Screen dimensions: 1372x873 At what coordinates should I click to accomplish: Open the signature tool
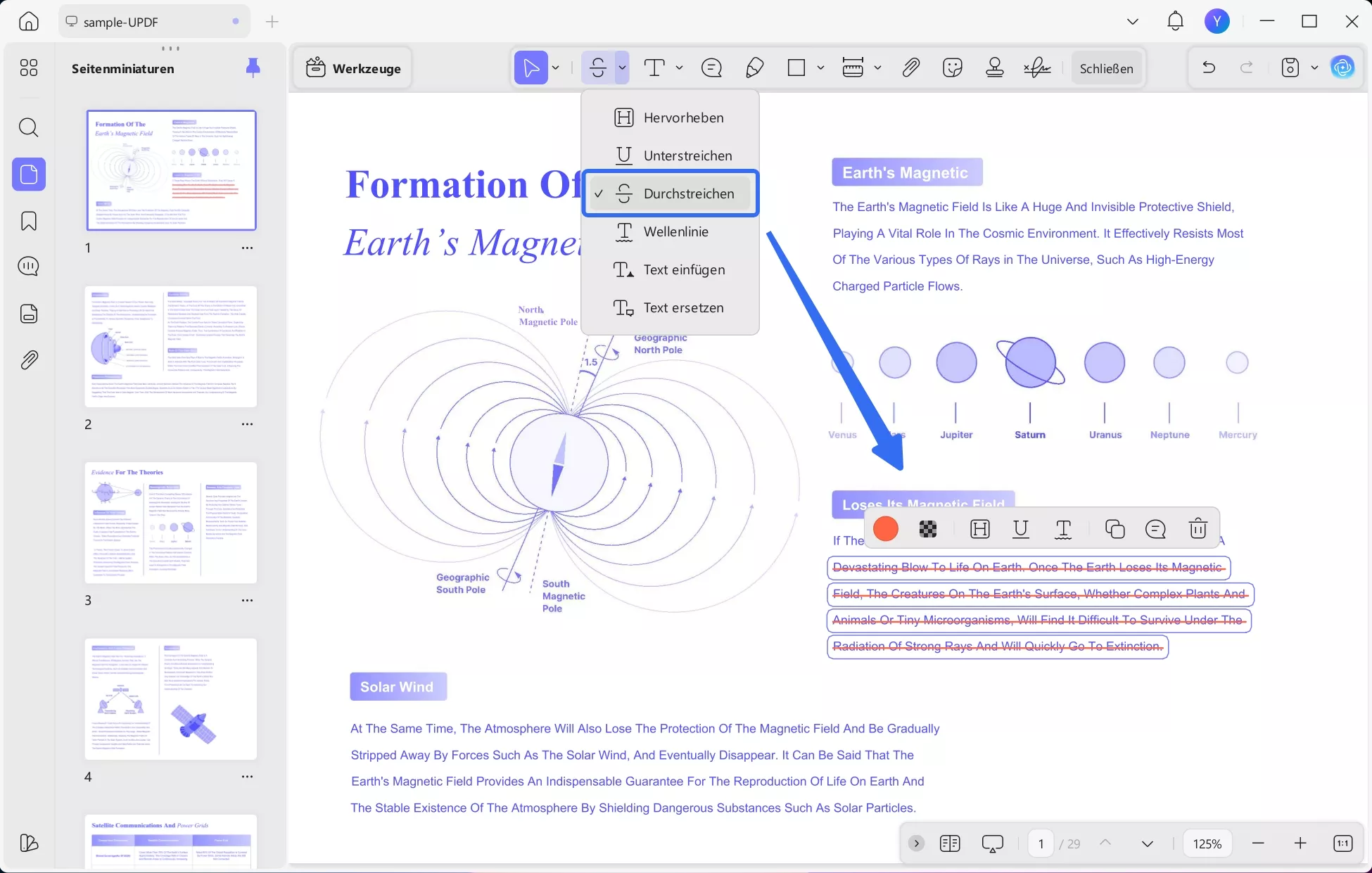pos(1037,68)
